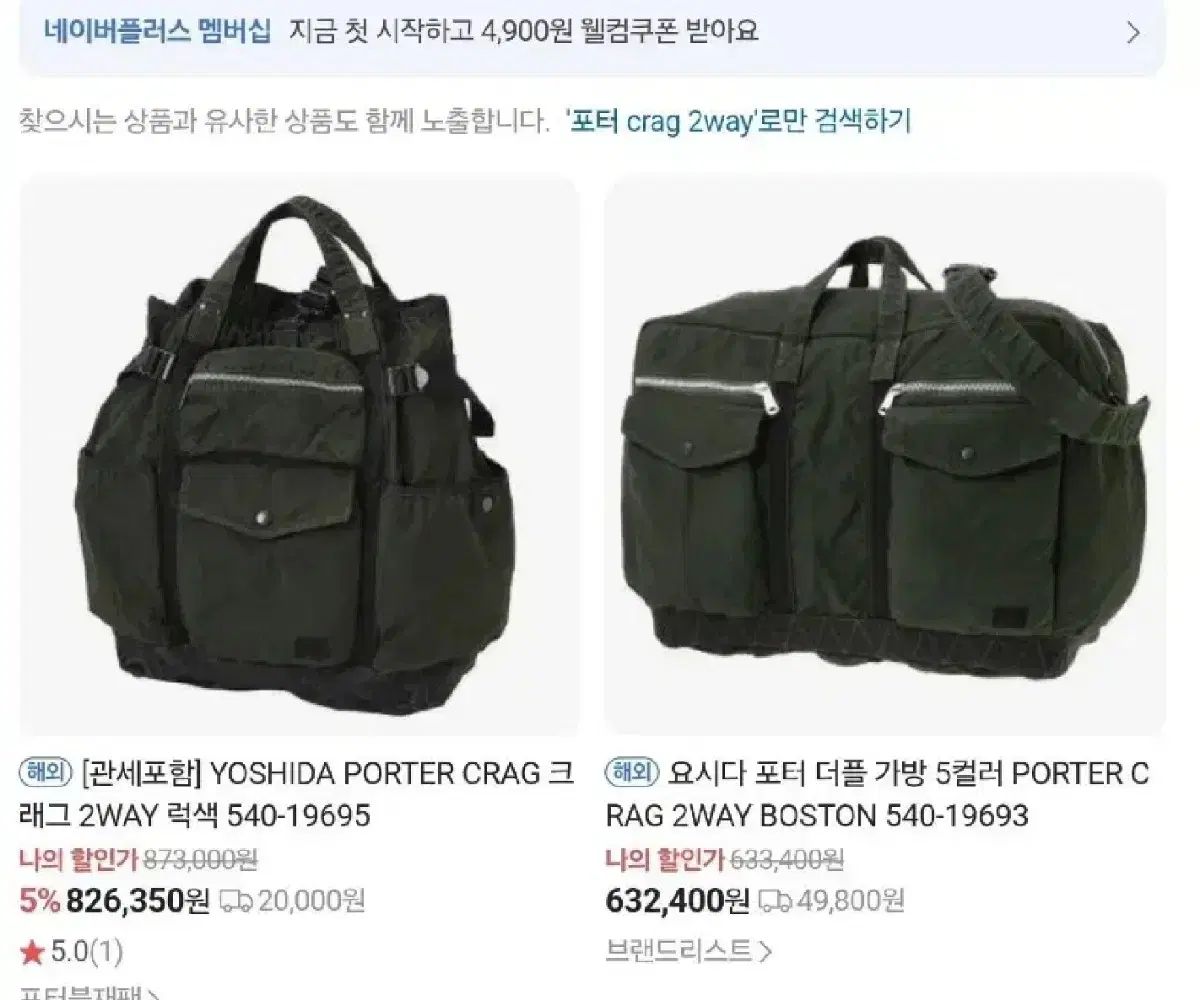
Task: Expand the chevron next to 브랜드리스트
Action: 765,951
